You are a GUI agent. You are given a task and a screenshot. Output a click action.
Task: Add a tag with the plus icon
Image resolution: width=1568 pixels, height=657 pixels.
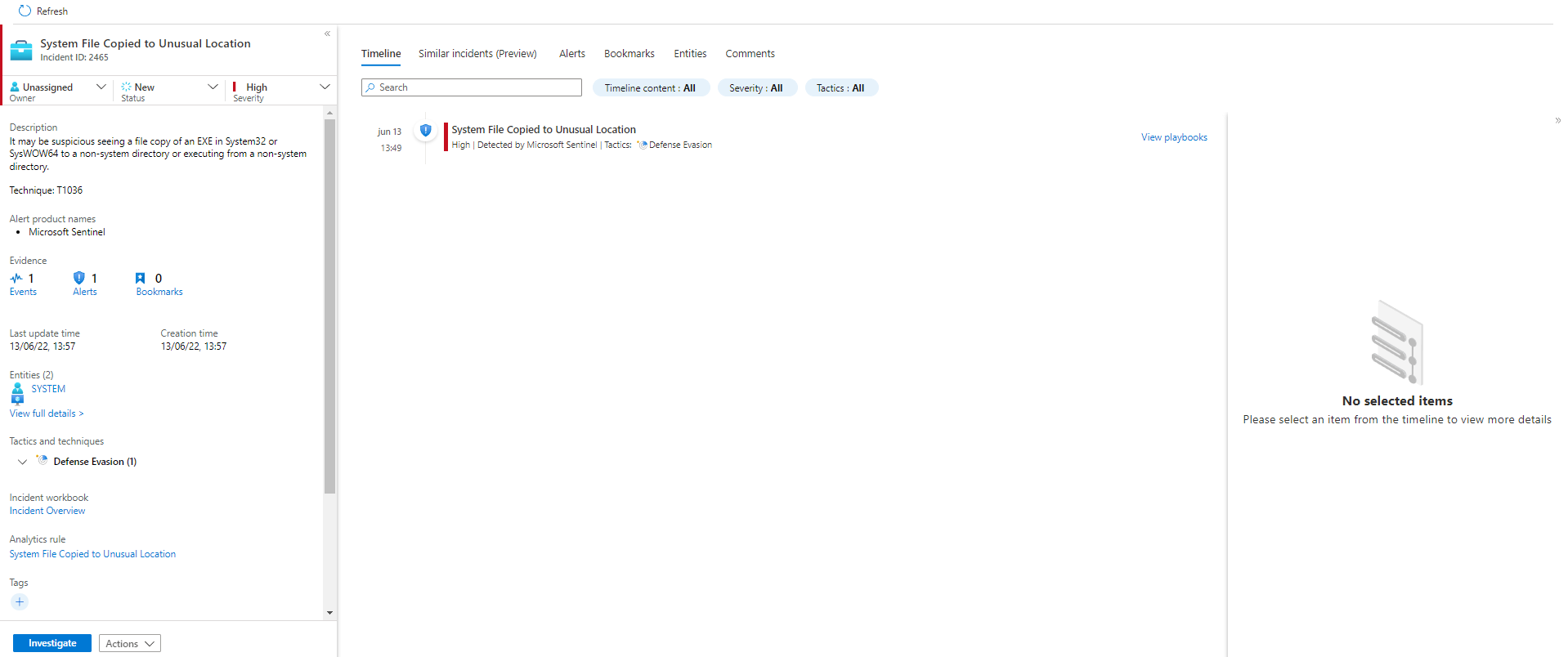(x=20, y=602)
